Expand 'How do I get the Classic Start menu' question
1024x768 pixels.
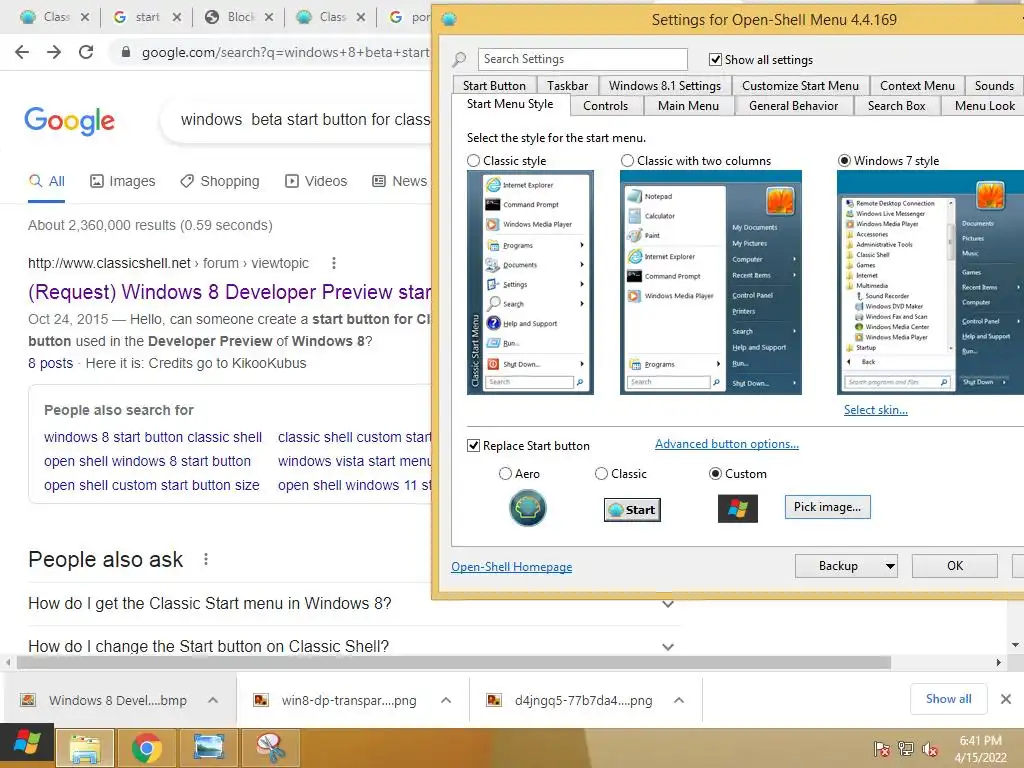pyautogui.click(x=667, y=604)
